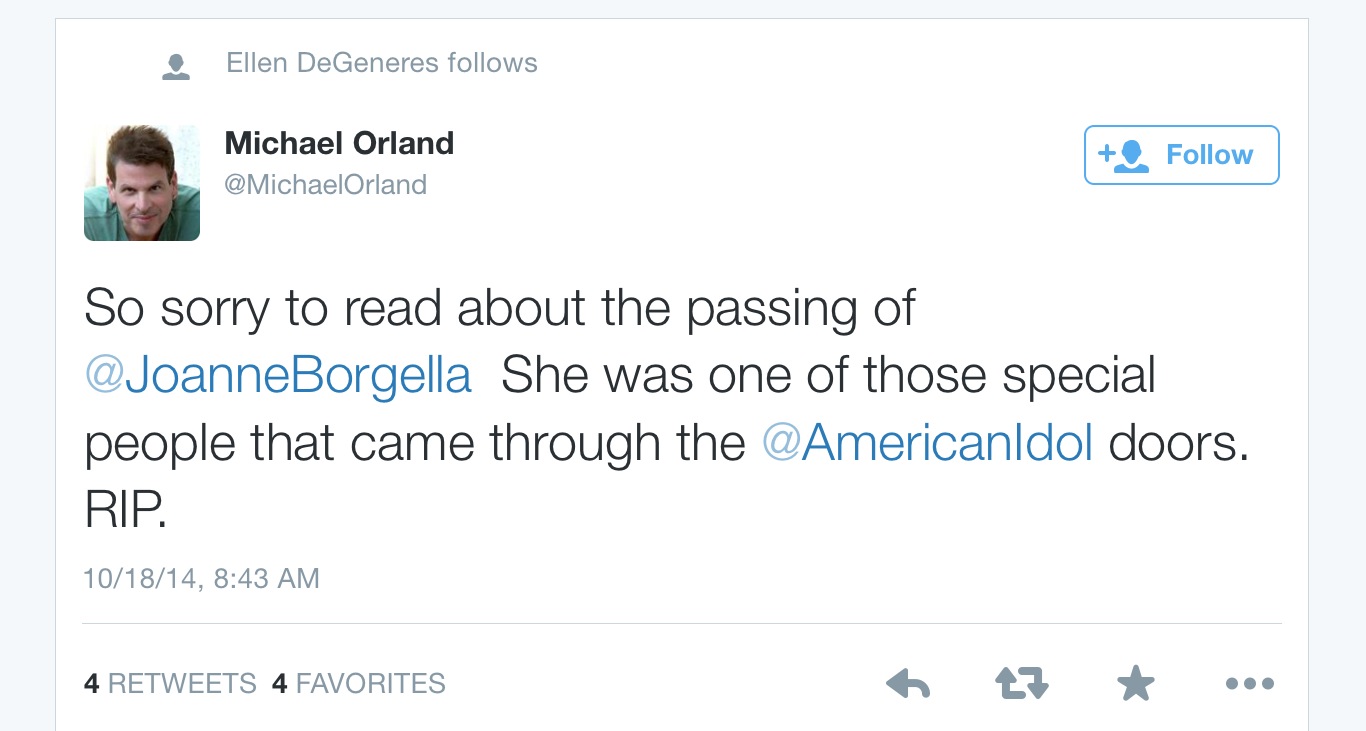Viewport: 1366px width, 731px height.
Task: Click the person icon beside Ellen DeGeneres follows
Action: [176, 66]
